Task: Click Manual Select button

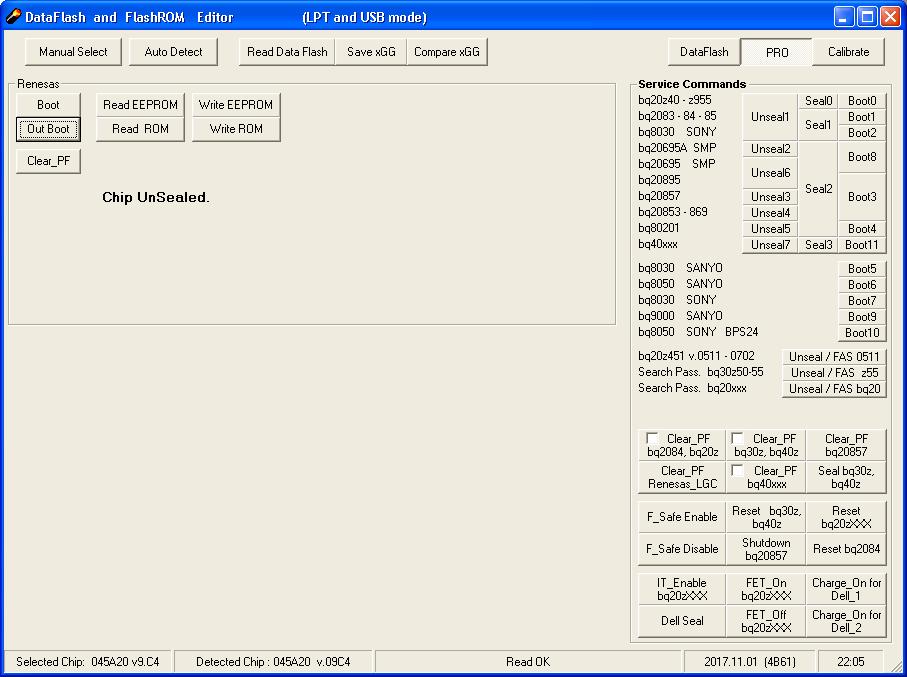Action: (x=73, y=52)
